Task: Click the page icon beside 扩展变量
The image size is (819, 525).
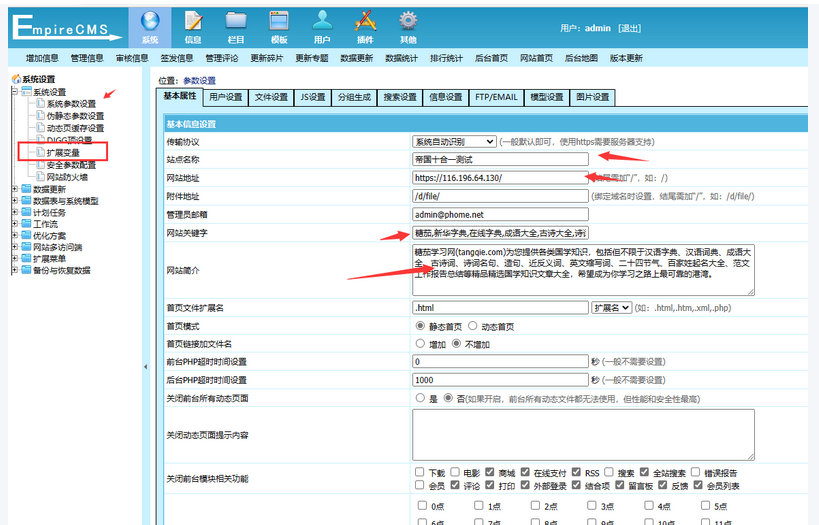Action: coord(40,152)
